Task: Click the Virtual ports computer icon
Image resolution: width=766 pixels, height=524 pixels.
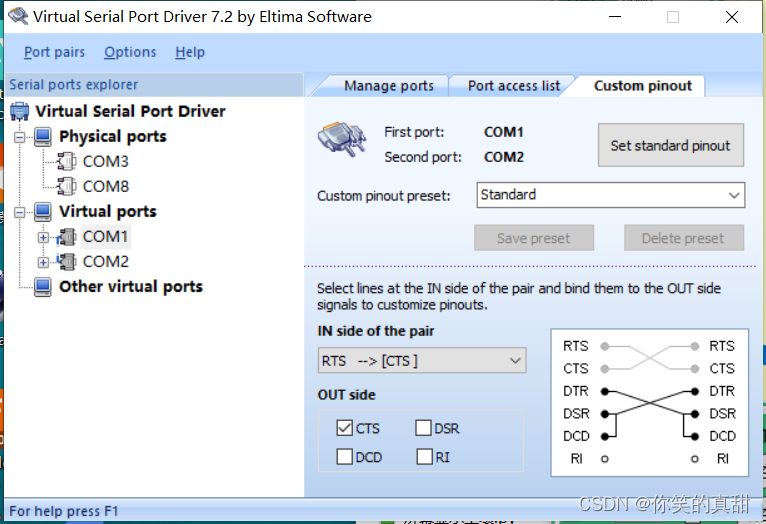Action: pos(43,211)
